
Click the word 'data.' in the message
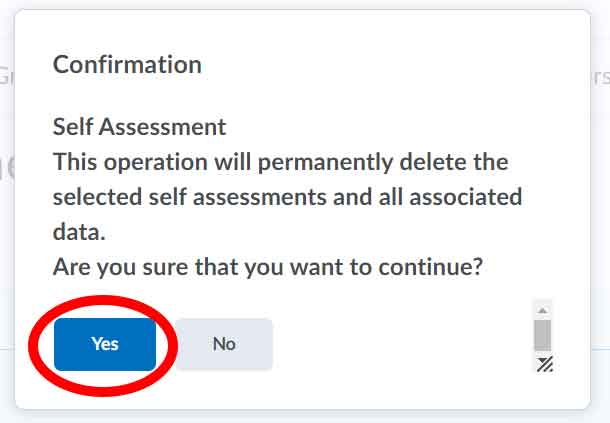click(78, 232)
